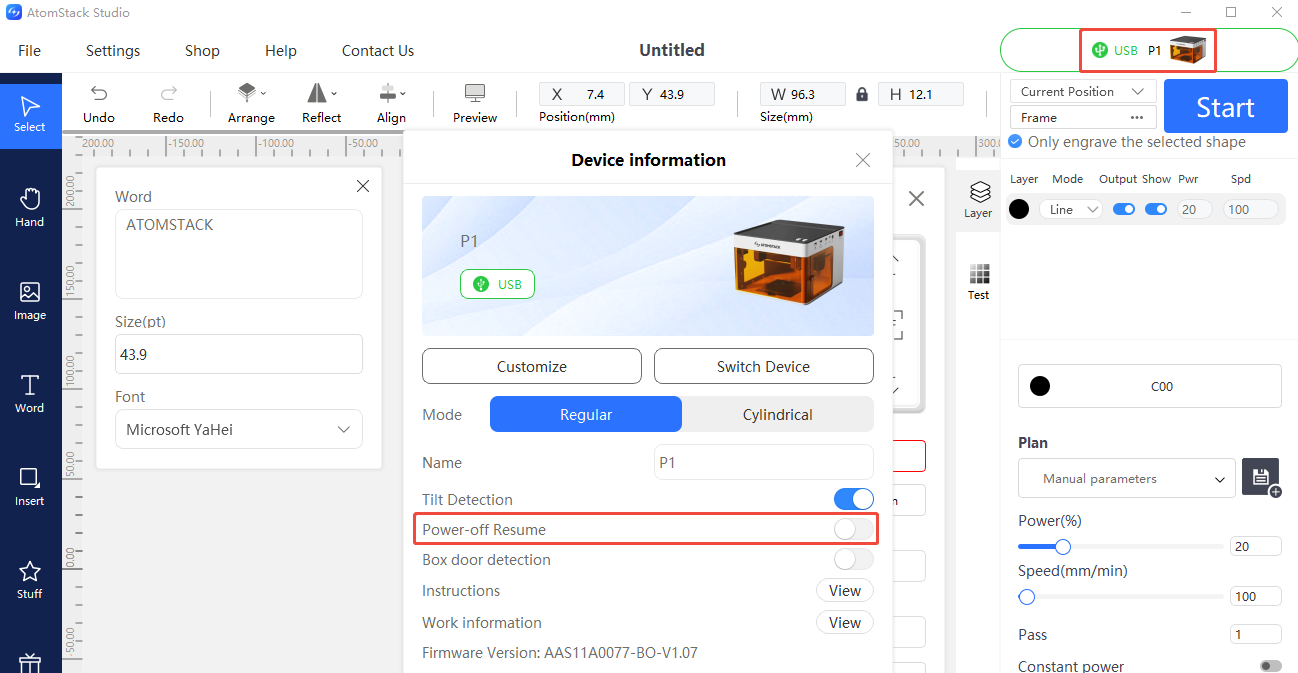This screenshot has width=1298, height=673.
Task: Close the Device information dialog
Action: click(863, 160)
